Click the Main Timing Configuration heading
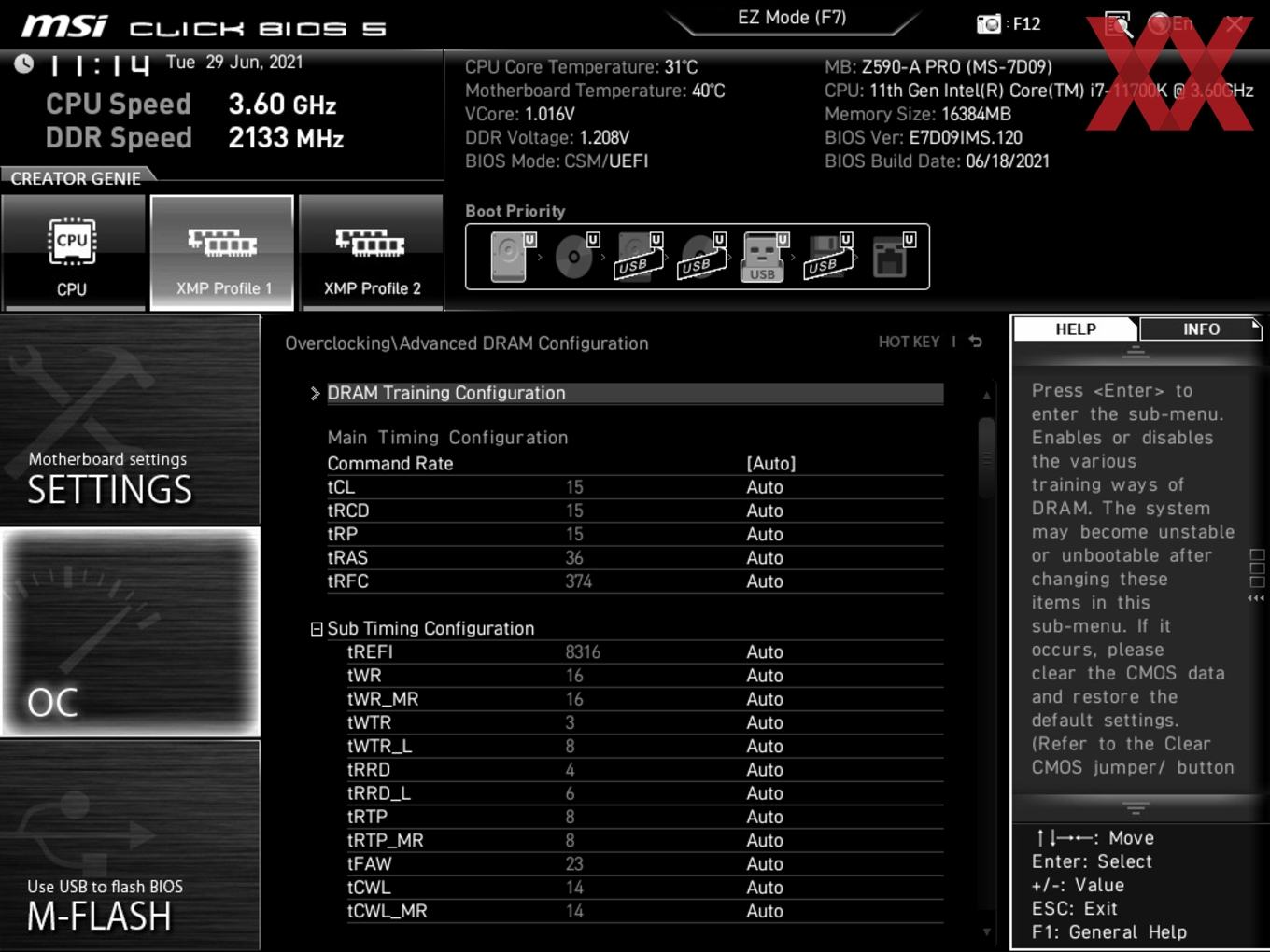Image resolution: width=1270 pixels, height=952 pixels. pos(447,438)
